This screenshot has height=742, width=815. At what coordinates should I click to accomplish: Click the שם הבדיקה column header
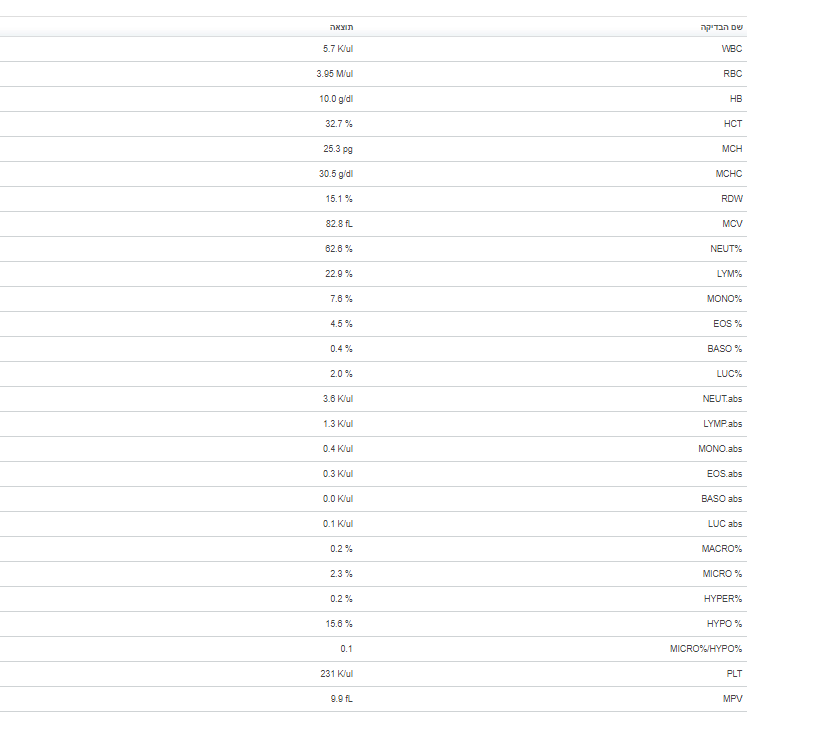click(721, 27)
